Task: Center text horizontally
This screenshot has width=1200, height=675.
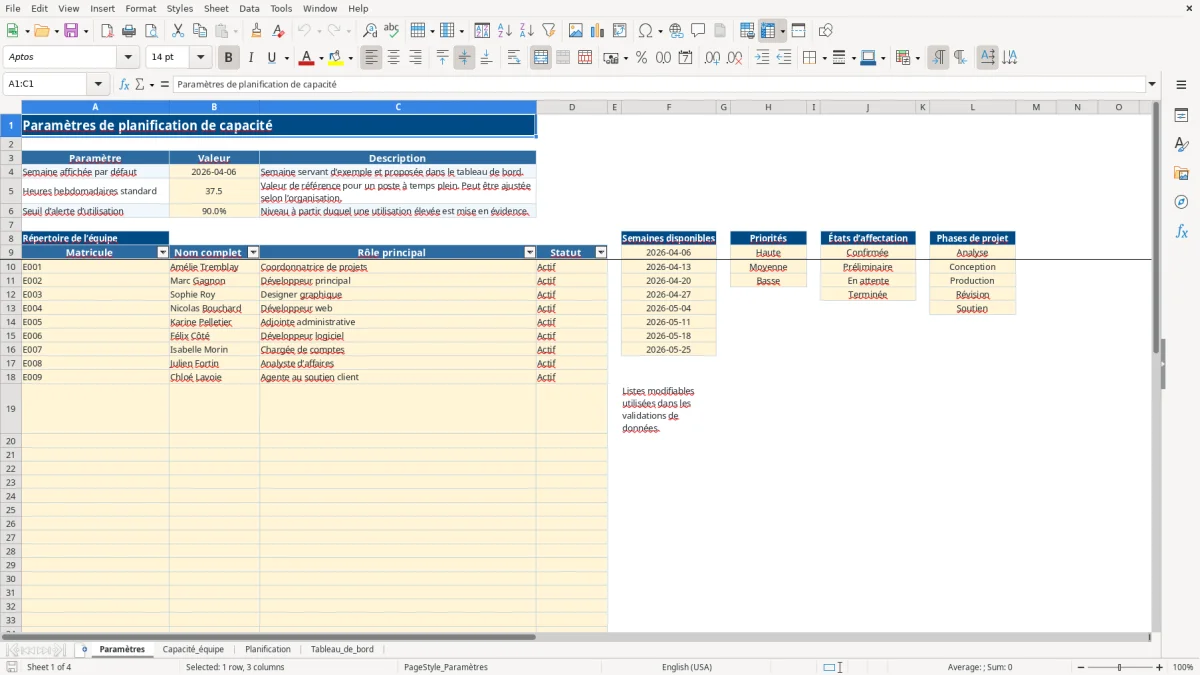Action: pyautogui.click(x=393, y=58)
